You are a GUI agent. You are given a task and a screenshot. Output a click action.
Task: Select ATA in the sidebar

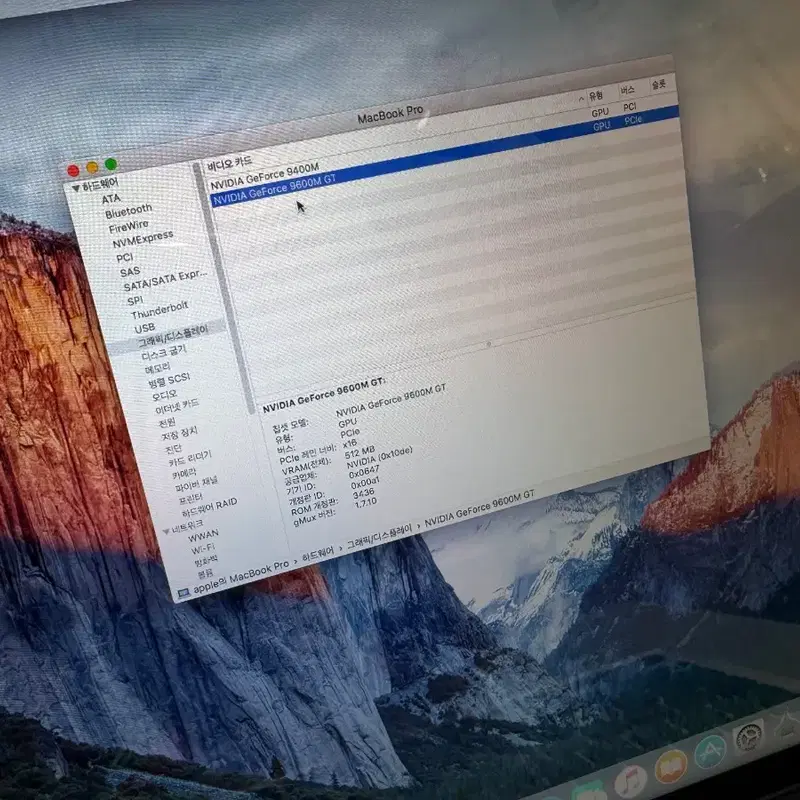click(111, 199)
